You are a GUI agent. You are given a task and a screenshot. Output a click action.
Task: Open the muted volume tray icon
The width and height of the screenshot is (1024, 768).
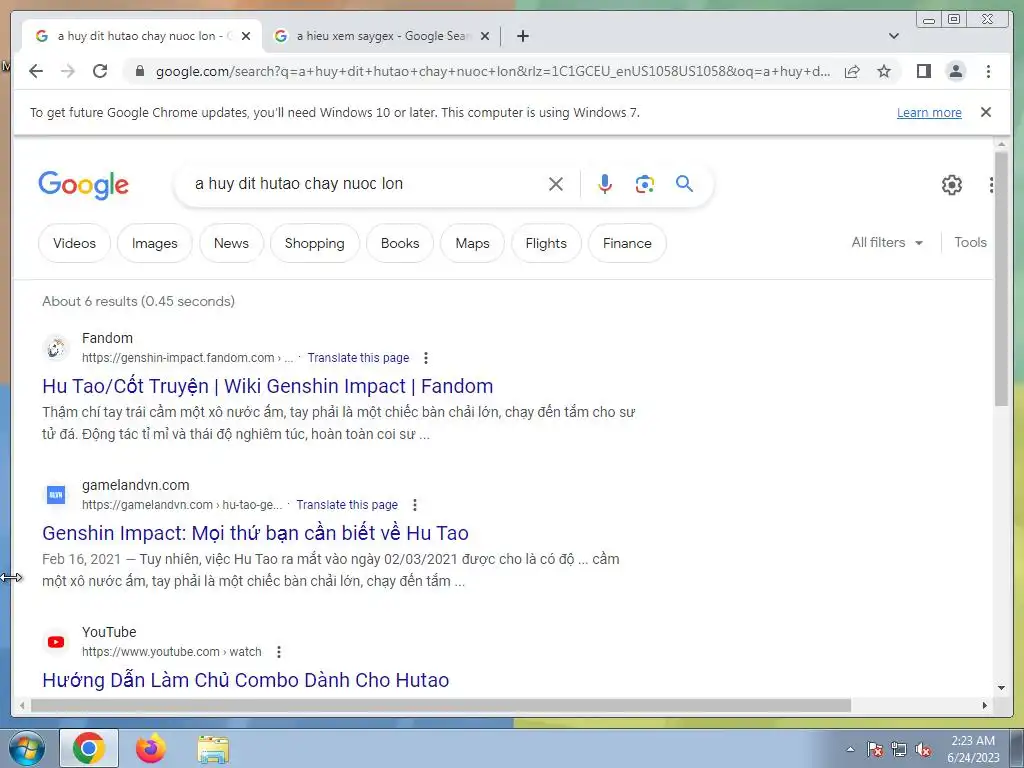pos(923,749)
